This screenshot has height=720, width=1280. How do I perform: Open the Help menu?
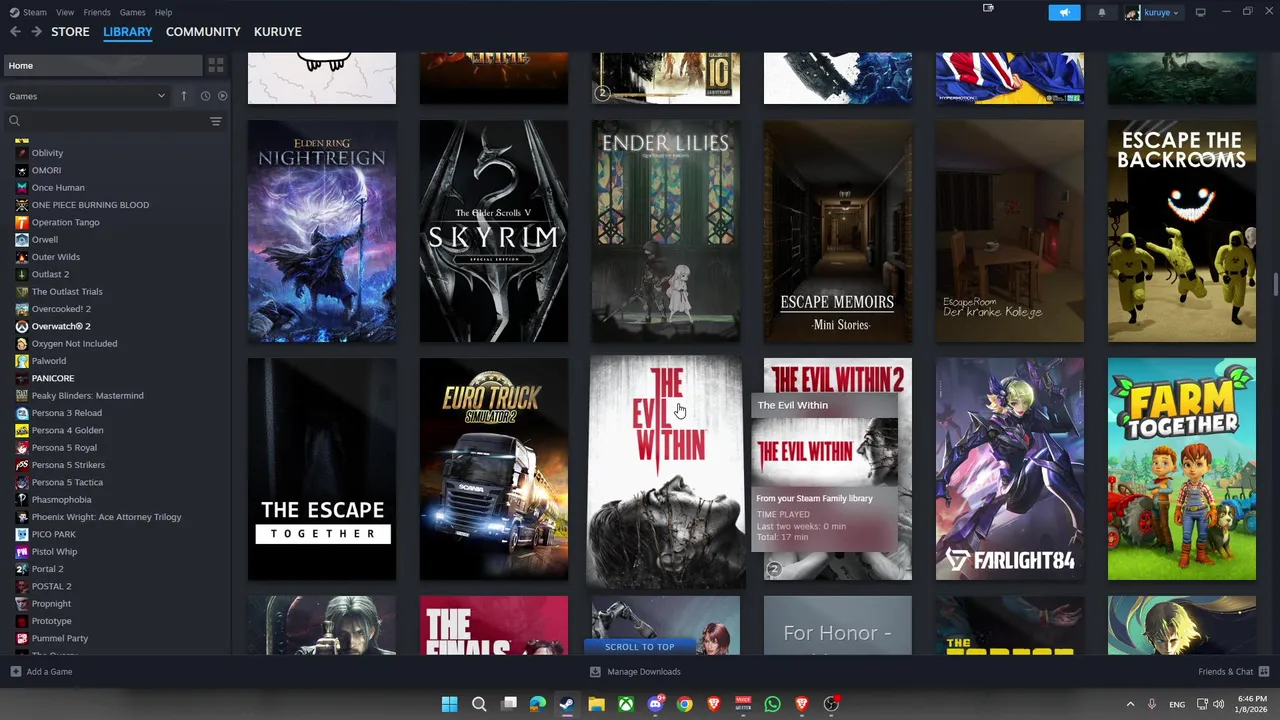pyautogui.click(x=163, y=12)
